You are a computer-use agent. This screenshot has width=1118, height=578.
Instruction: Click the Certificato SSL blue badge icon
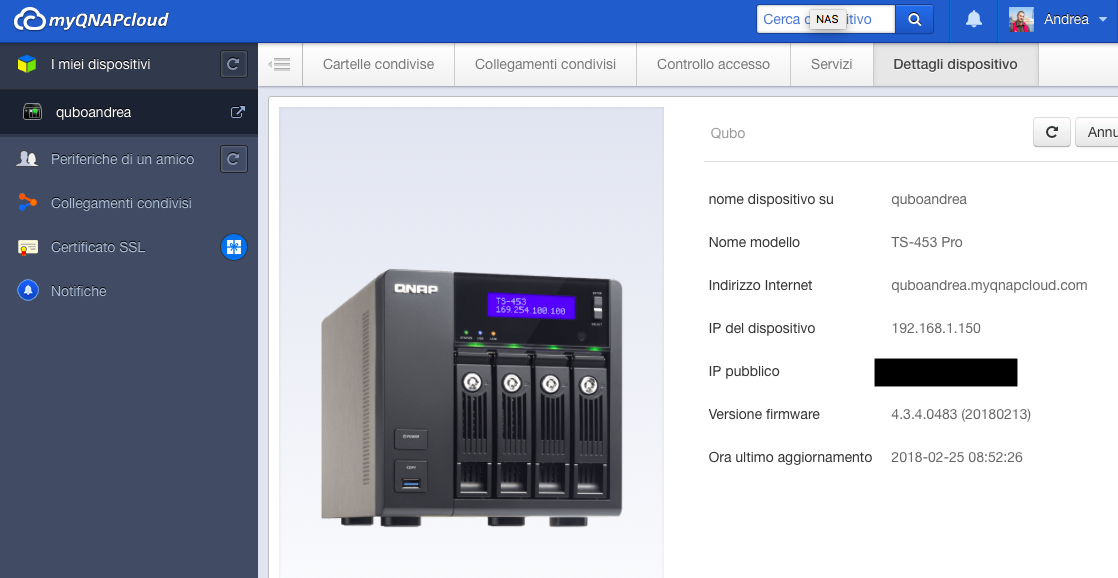(233, 247)
